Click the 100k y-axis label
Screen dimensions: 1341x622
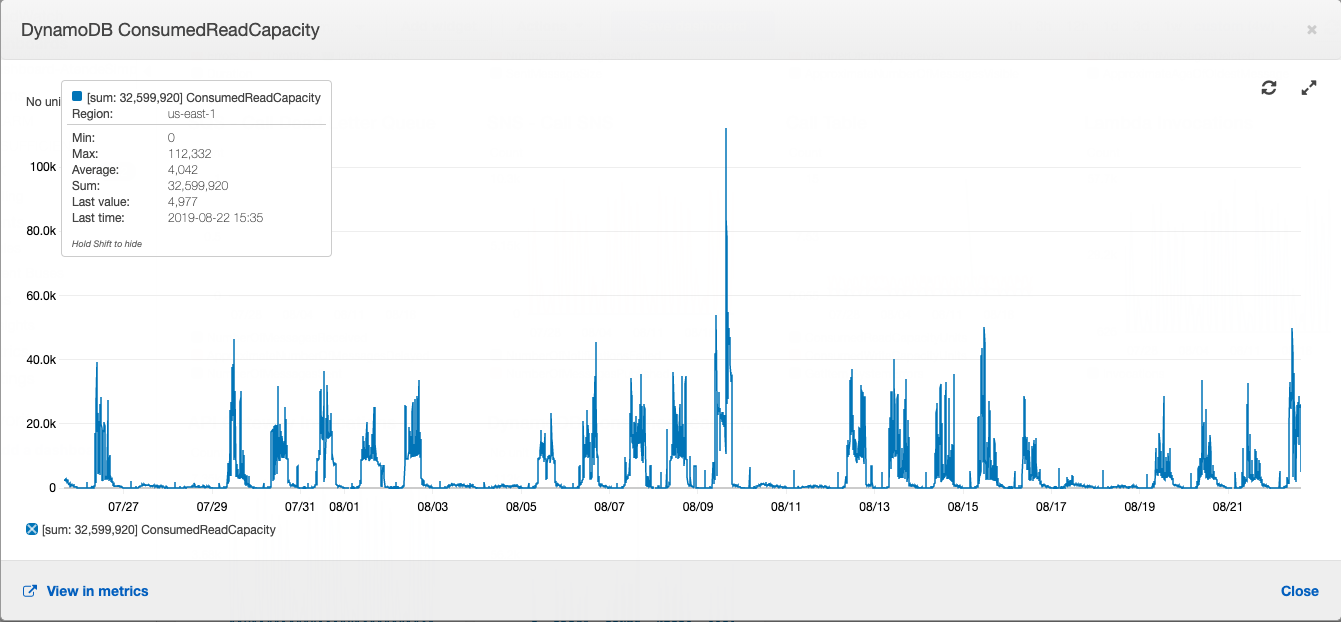(x=42, y=166)
